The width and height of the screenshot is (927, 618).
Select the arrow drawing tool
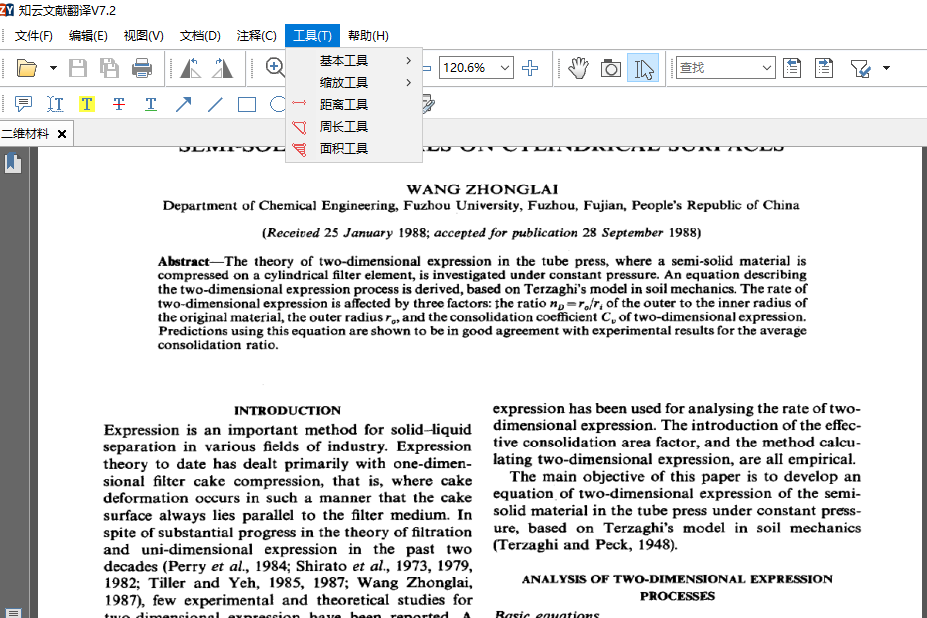point(183,105)
